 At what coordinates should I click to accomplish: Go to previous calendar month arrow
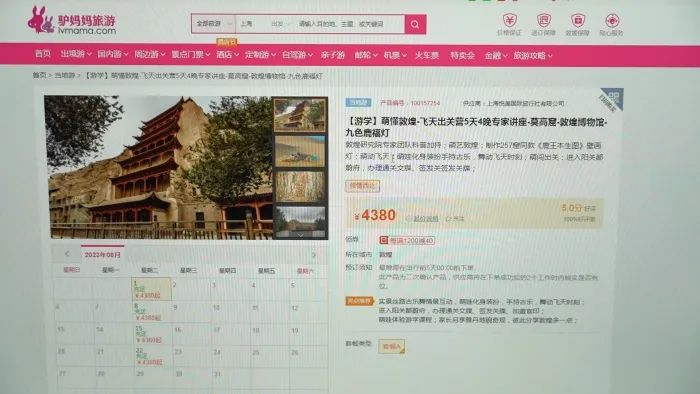coord(67,254)
